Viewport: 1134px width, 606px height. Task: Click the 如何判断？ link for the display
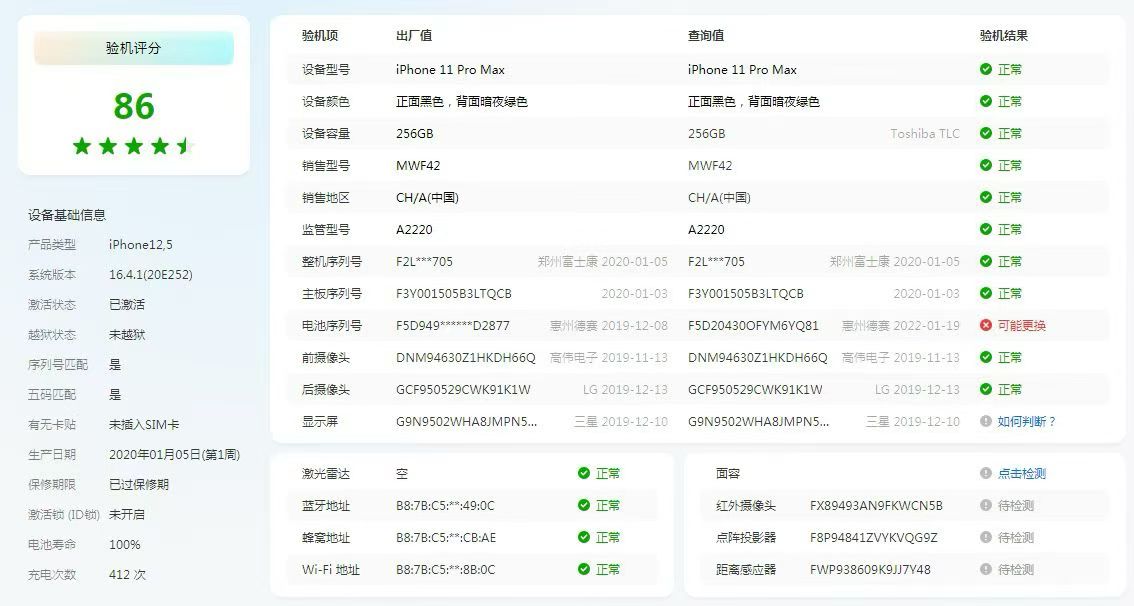tap(1026, 422)
